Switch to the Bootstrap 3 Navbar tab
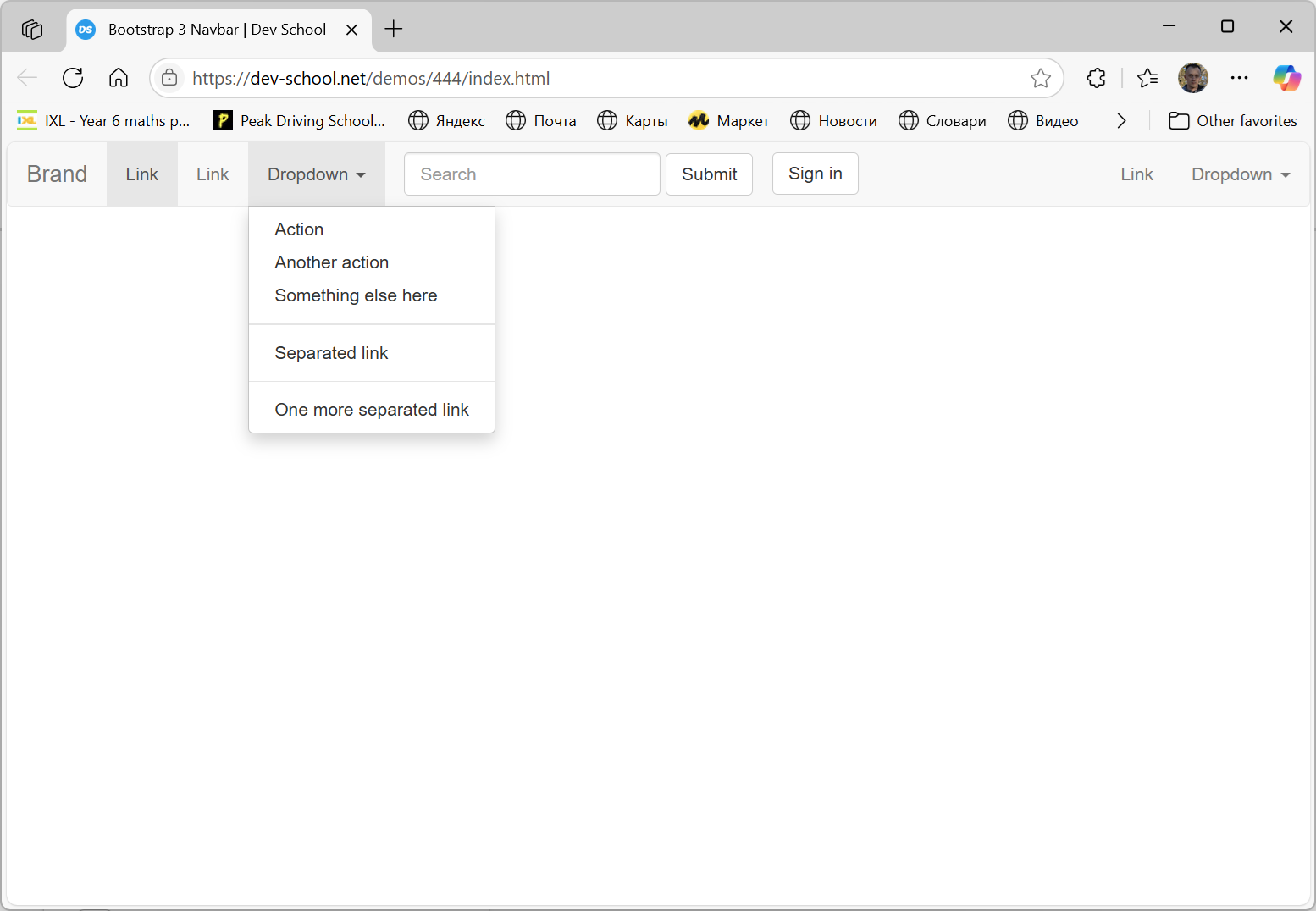Viewport: 1316px width, 911px height. click(x=216, y=29)
